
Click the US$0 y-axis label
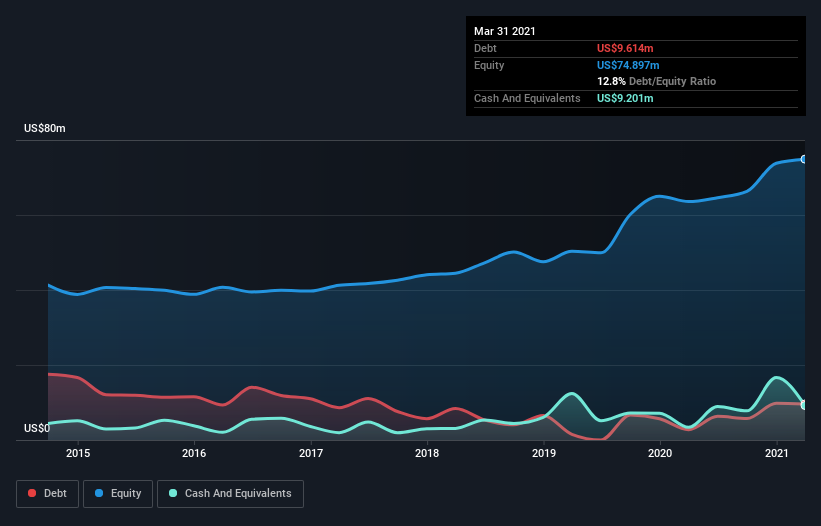37,428
